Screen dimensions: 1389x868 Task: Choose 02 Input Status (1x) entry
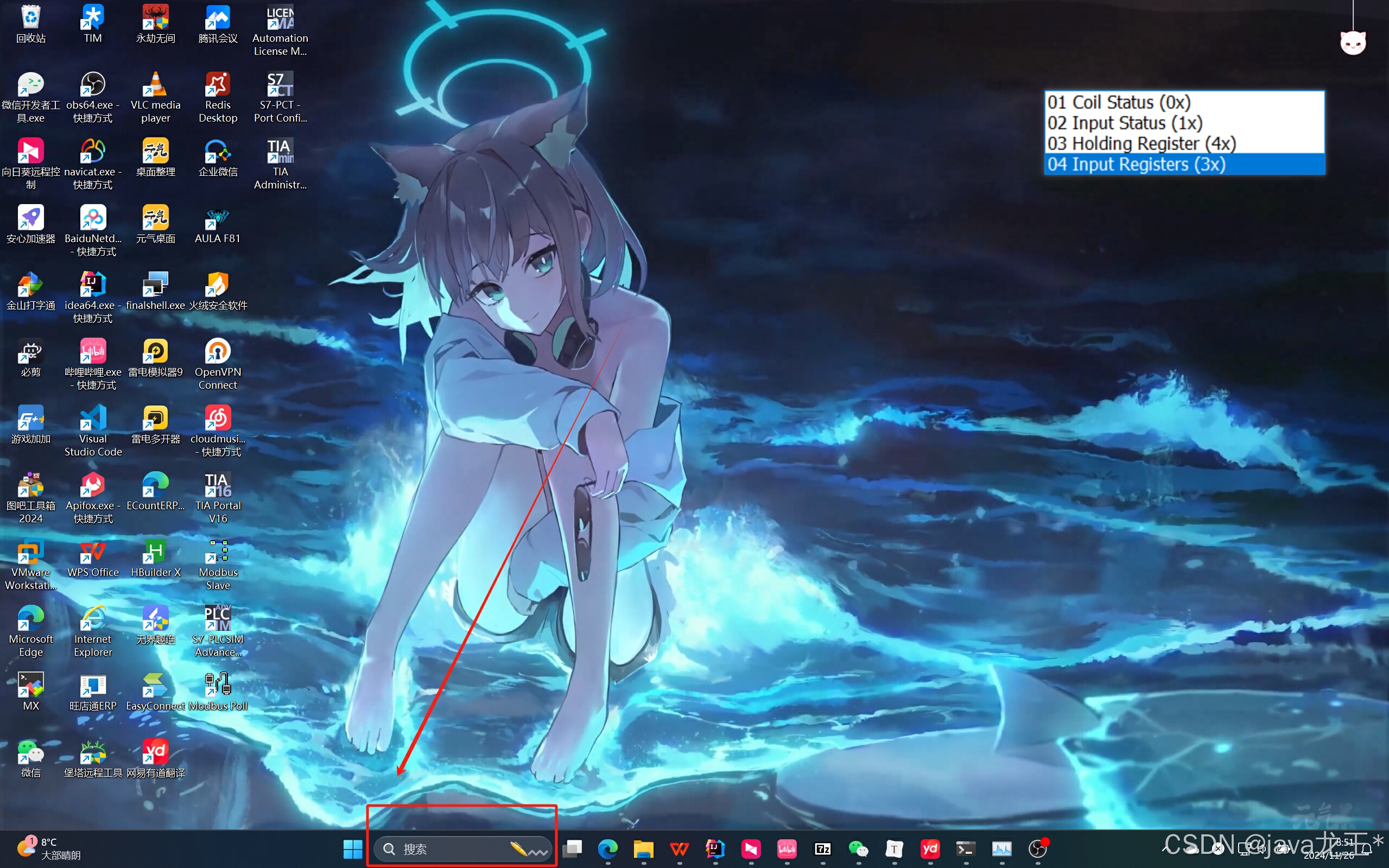[1124, 123]
